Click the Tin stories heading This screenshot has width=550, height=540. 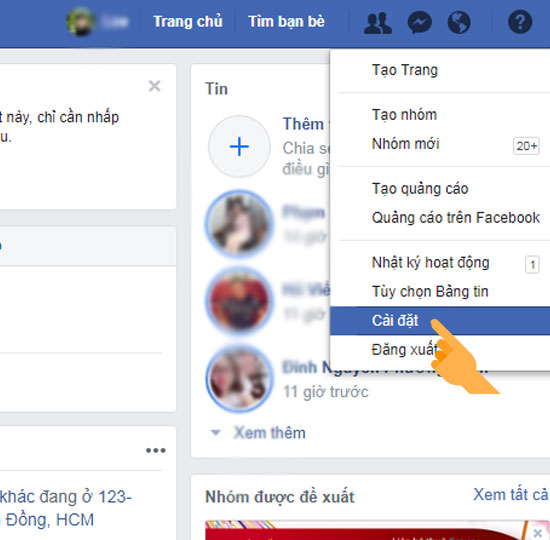coord(216,89)
